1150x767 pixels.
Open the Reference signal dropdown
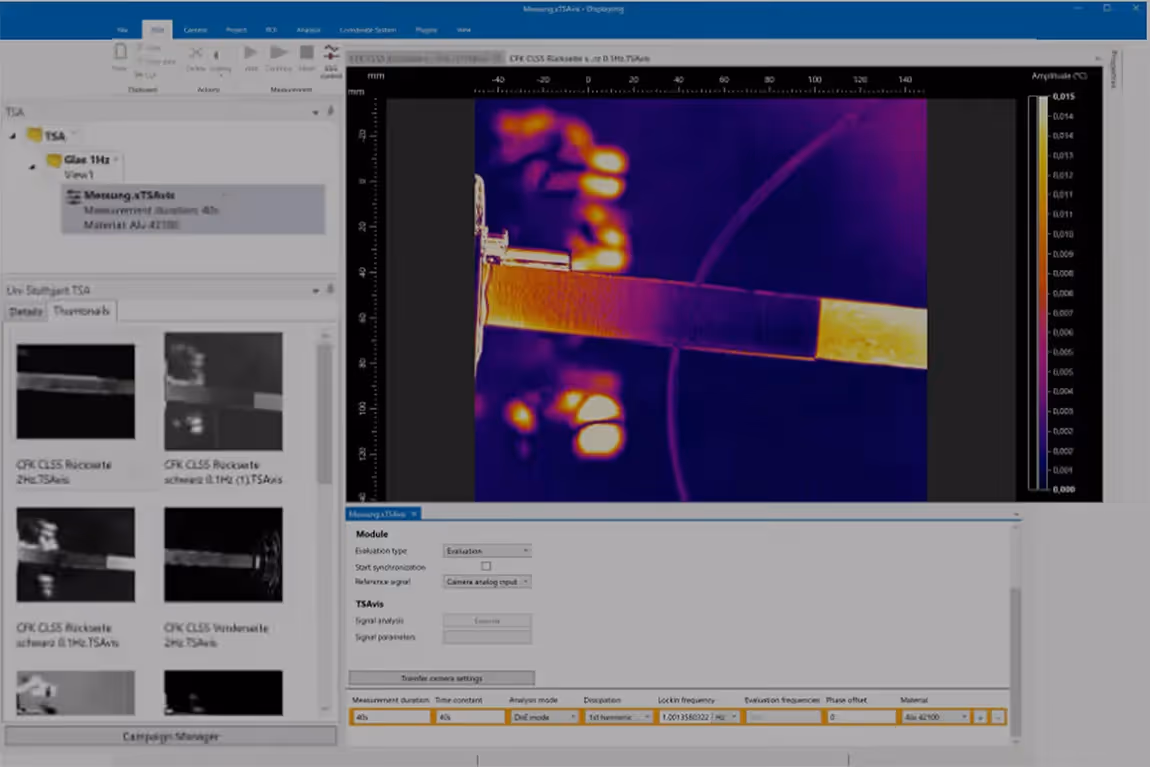pyautogui.click(x=486, y=581)
